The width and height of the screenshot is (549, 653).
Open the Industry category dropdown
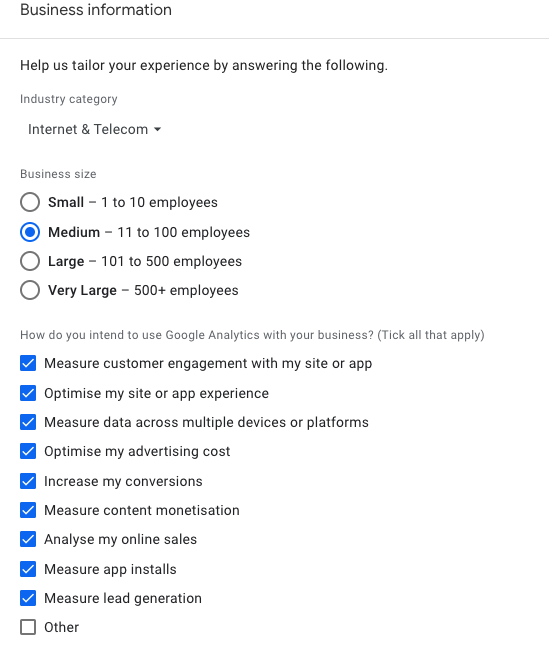tap(95, 129)
